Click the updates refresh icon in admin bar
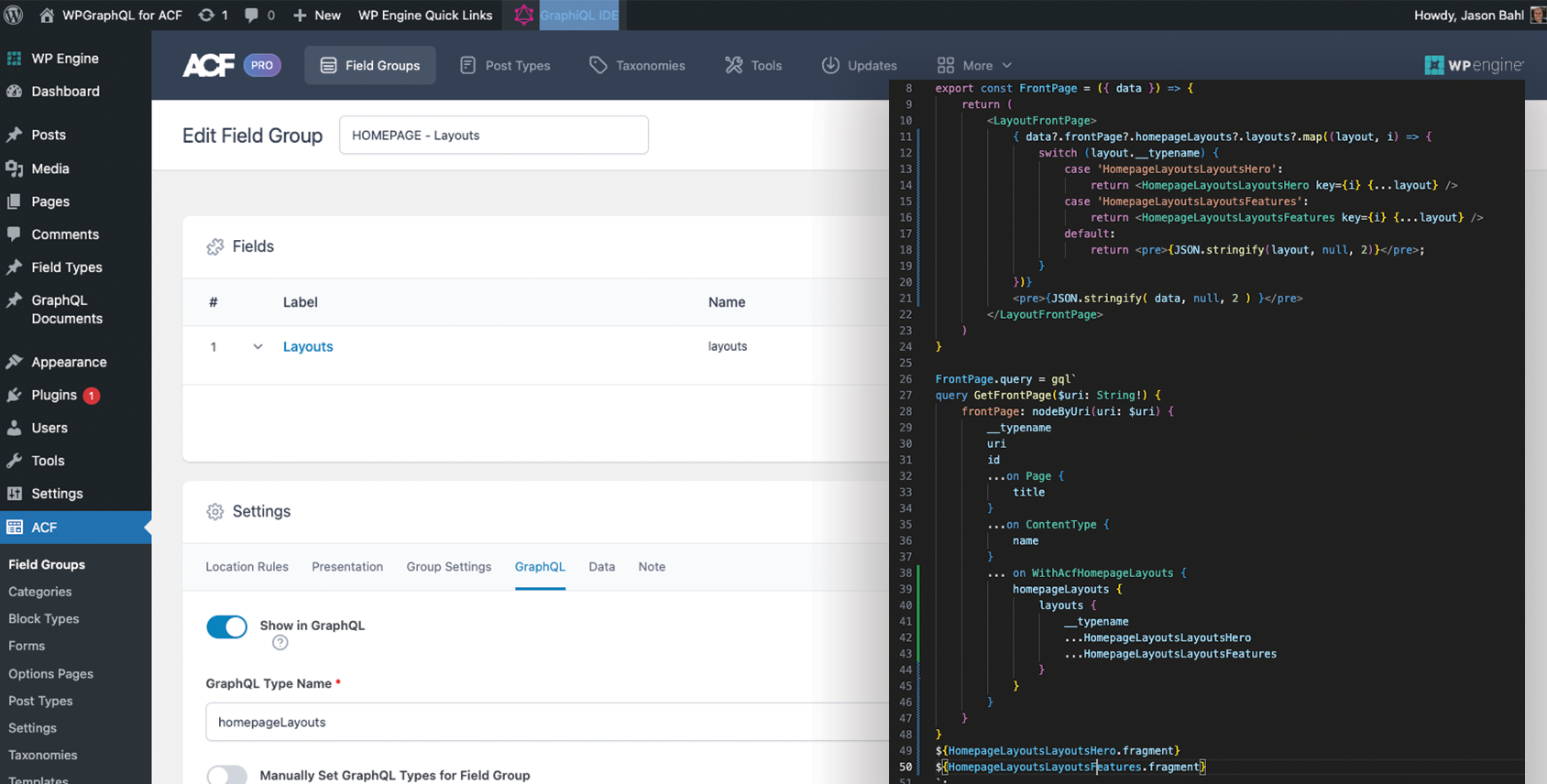1547x784 pixels. tap(207, 15)
